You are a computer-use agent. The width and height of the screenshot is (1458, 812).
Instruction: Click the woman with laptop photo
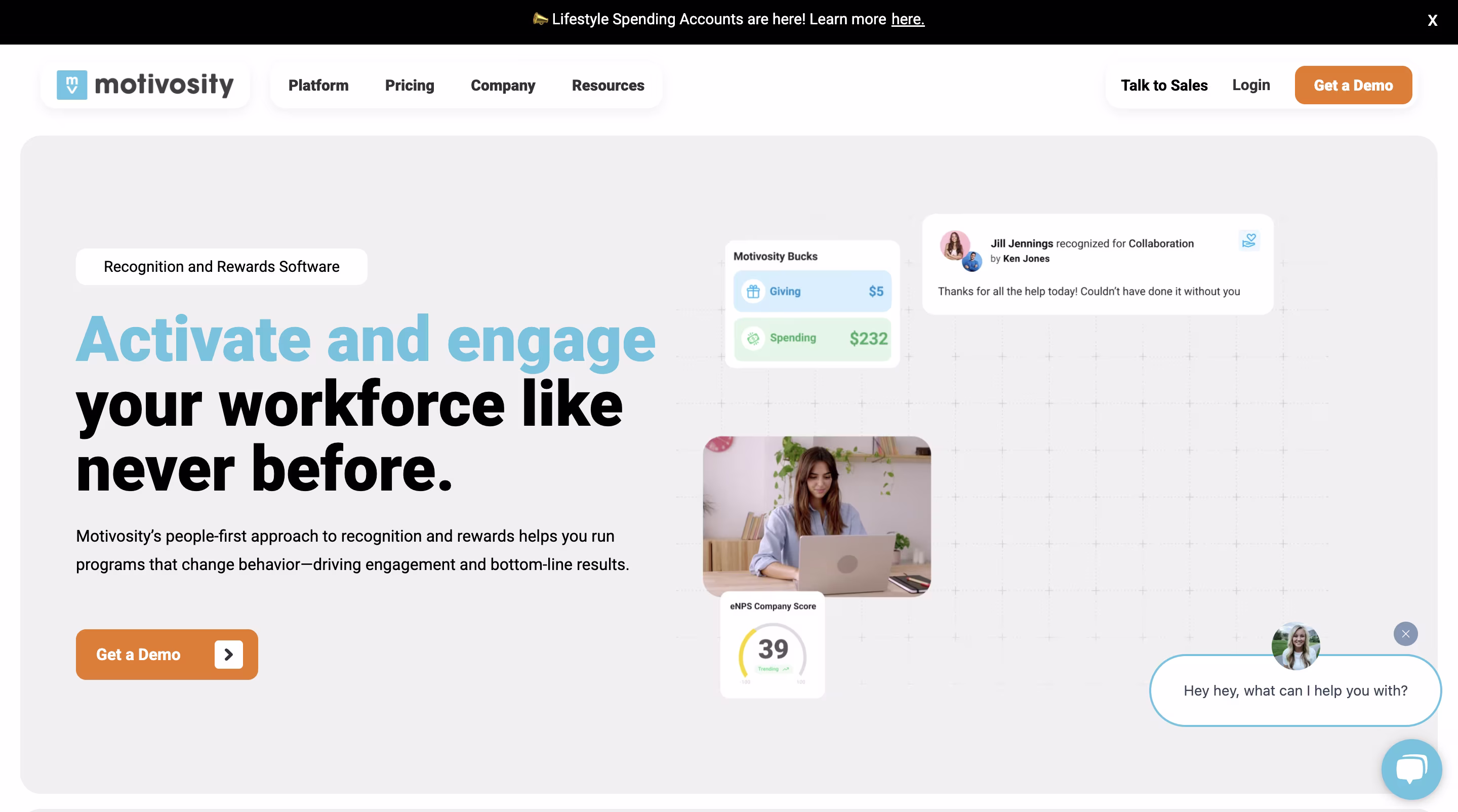pos(816,516)
